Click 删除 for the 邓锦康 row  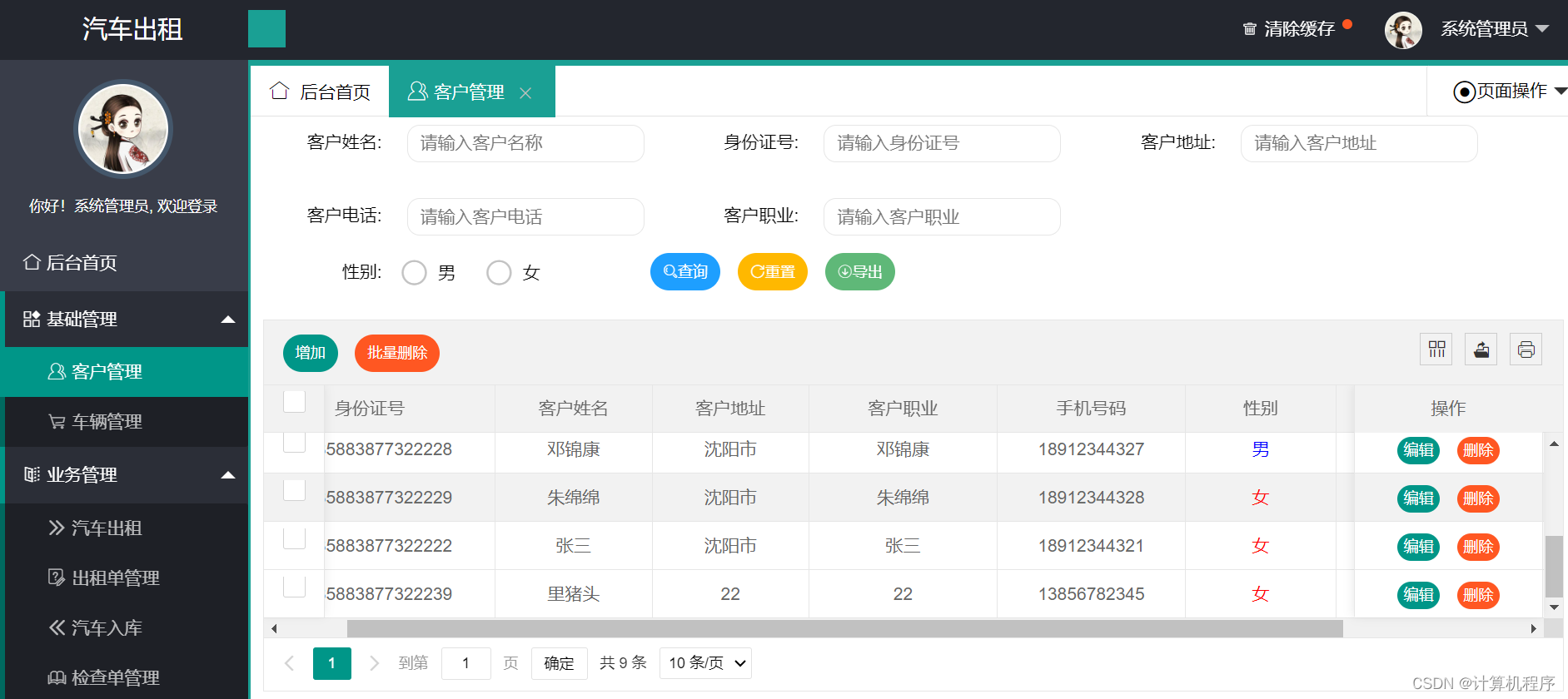pos(1478,450)
